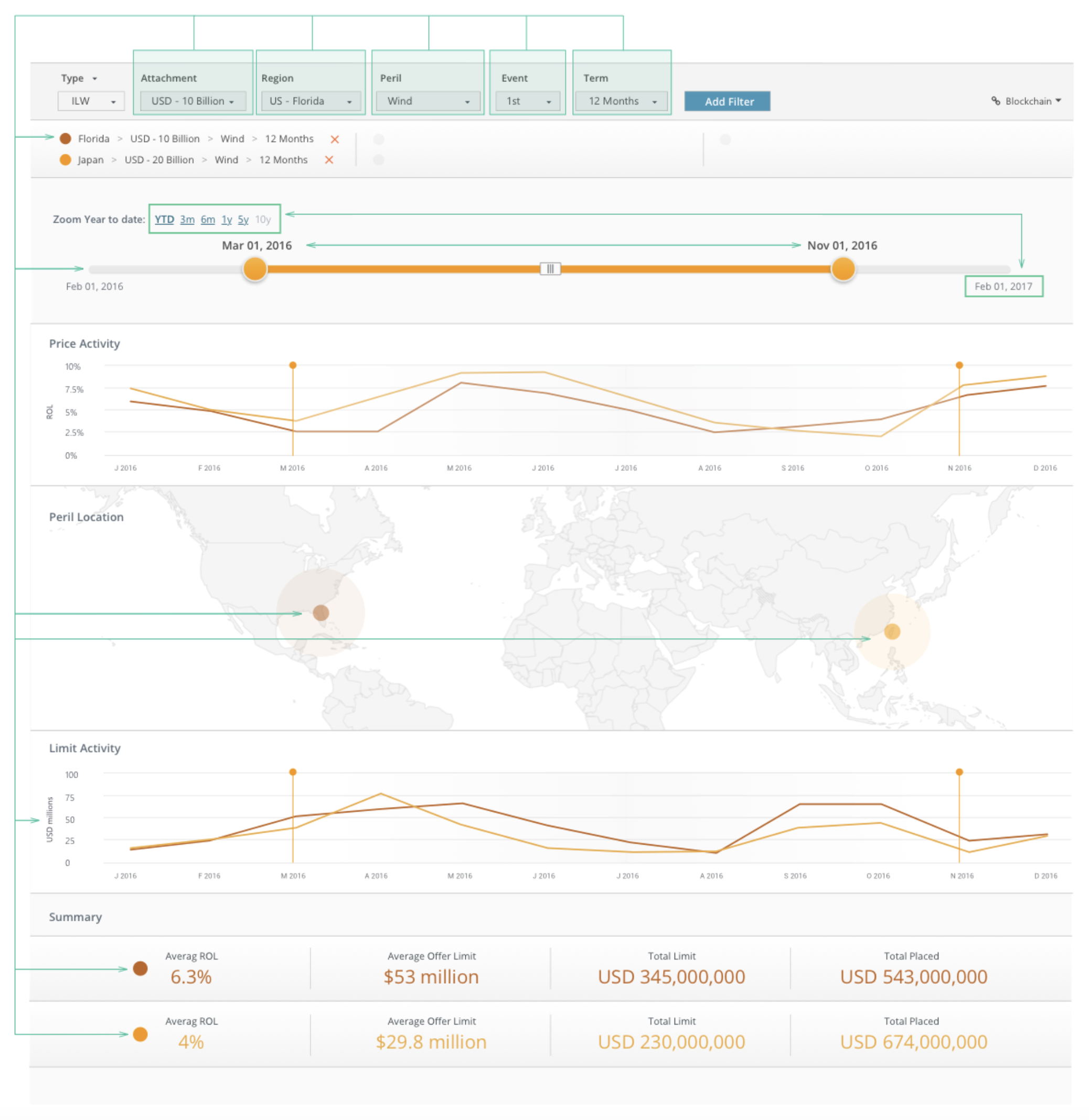This screenshot has height=1120, width=1089.
Task: Grab the slider's center grip handle
Action: click(550, 268)
